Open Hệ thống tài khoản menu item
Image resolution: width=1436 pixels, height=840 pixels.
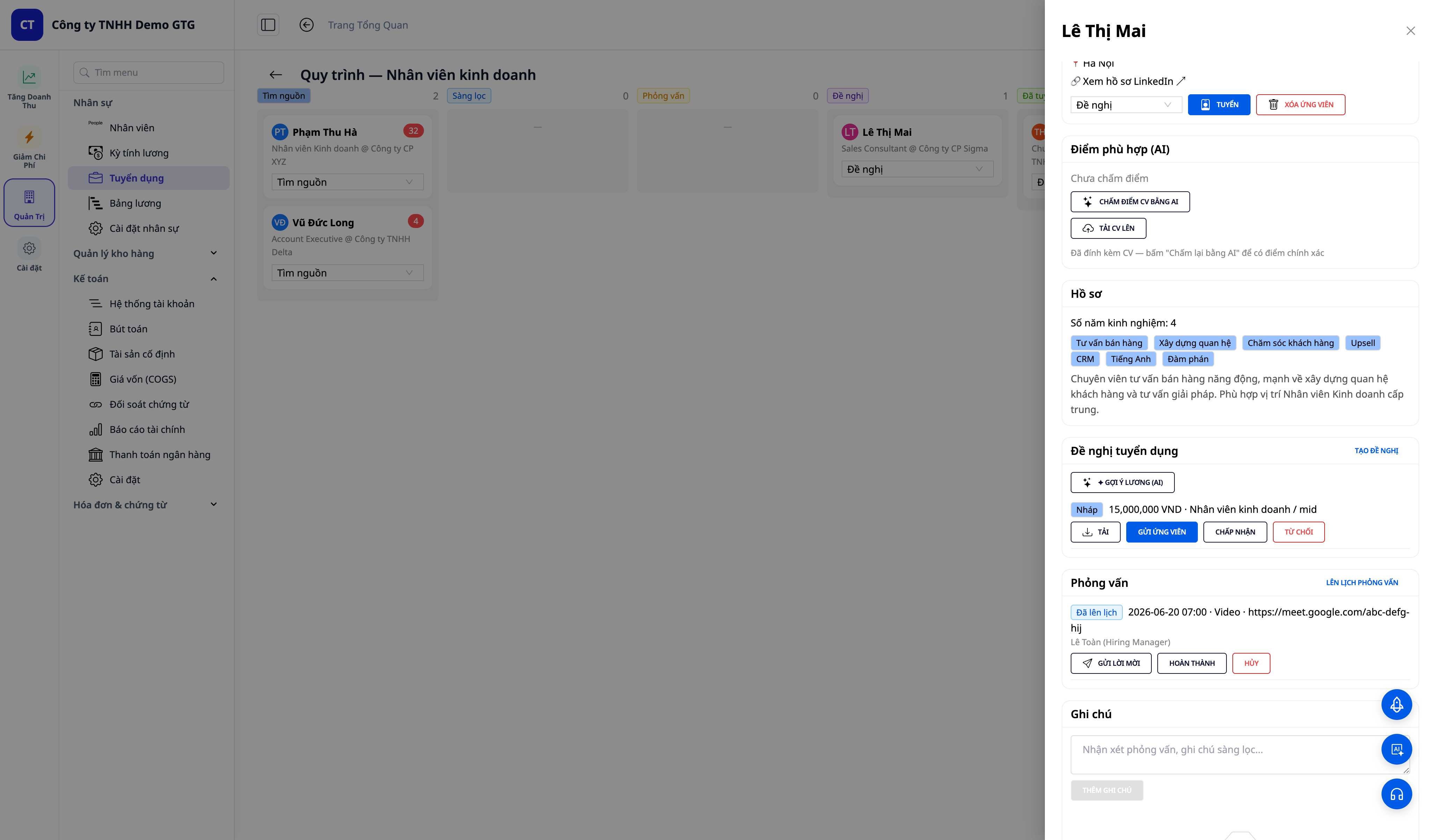click(149, 304)
